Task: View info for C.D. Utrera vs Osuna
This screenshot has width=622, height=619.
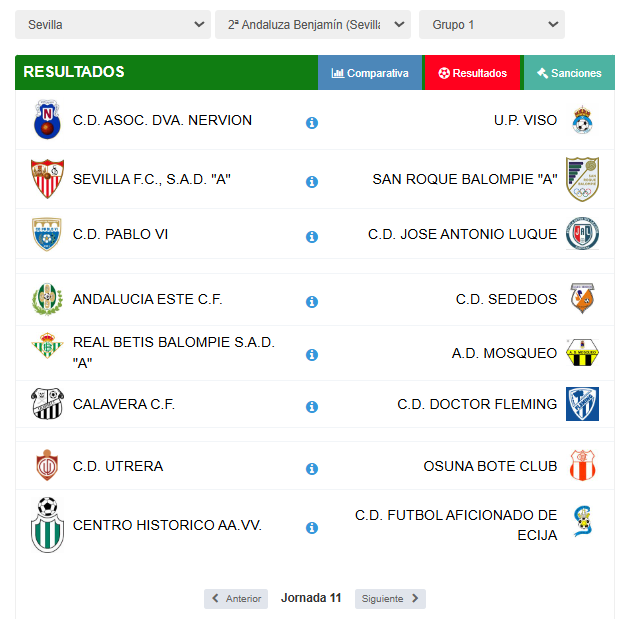Action: [312, 469]
